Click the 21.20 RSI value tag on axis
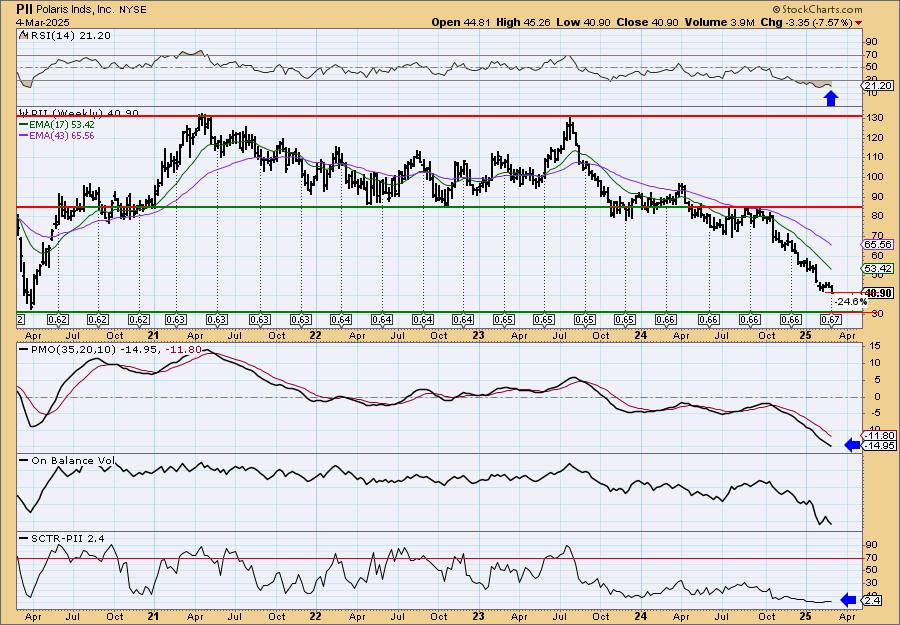The image size is (900, 625). (x=877, y=86)
